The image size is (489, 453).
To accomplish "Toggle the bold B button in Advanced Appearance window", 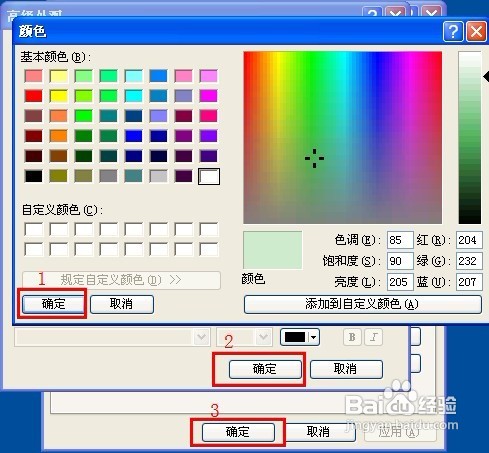I will (x=352, y=337).
